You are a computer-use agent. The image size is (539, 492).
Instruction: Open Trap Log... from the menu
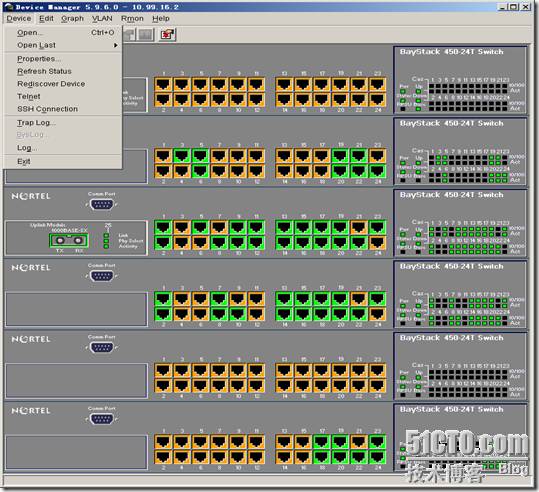point(63,123)
